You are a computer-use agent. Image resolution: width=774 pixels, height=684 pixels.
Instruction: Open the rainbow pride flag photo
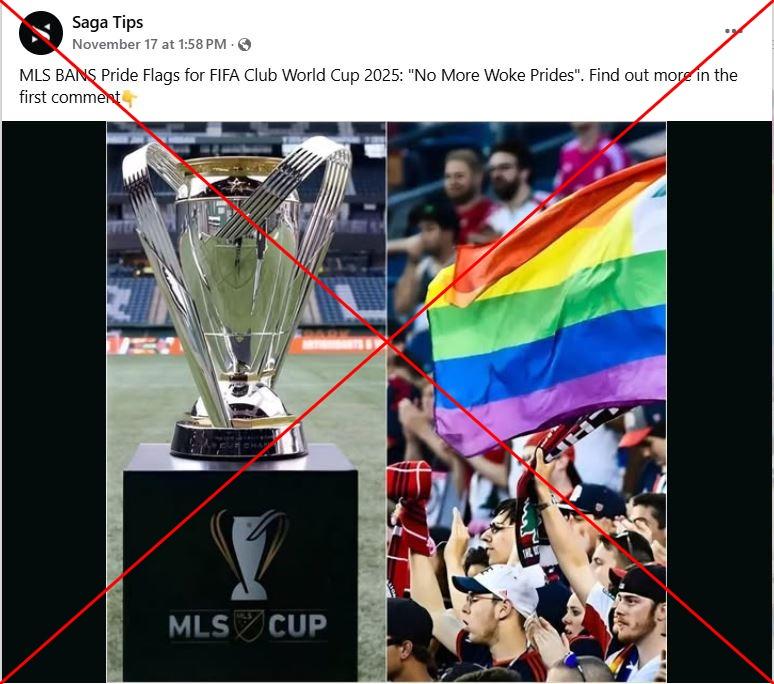pyautogui.click(x=527, y=402)
